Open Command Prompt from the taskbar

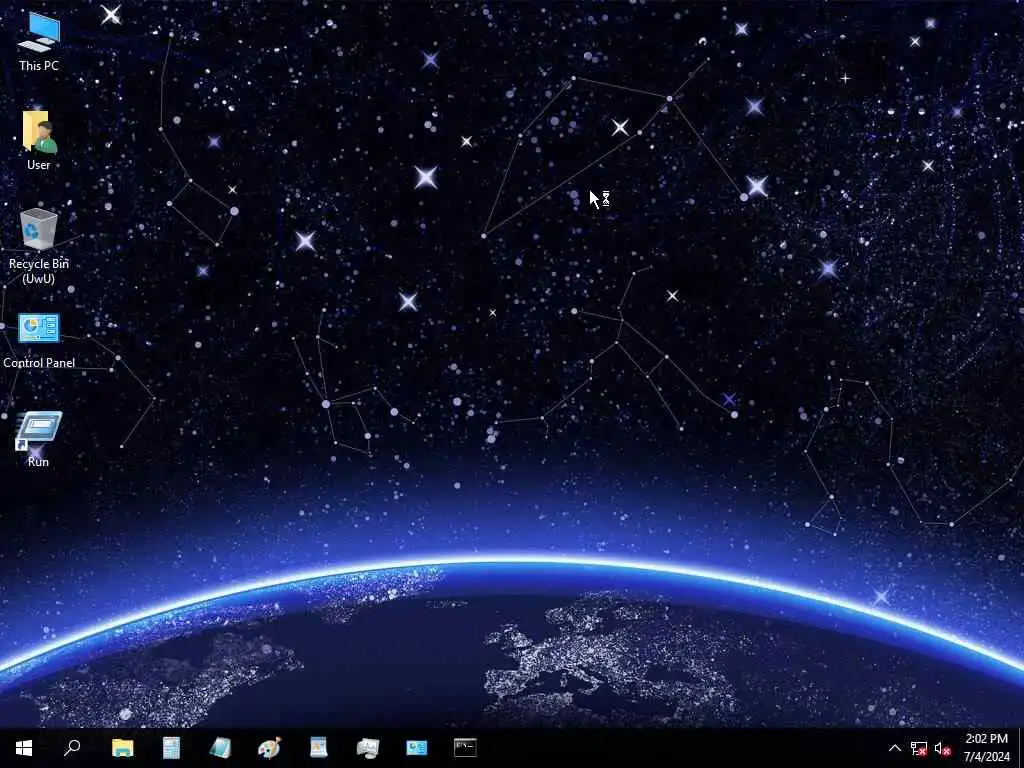point(465,748)
